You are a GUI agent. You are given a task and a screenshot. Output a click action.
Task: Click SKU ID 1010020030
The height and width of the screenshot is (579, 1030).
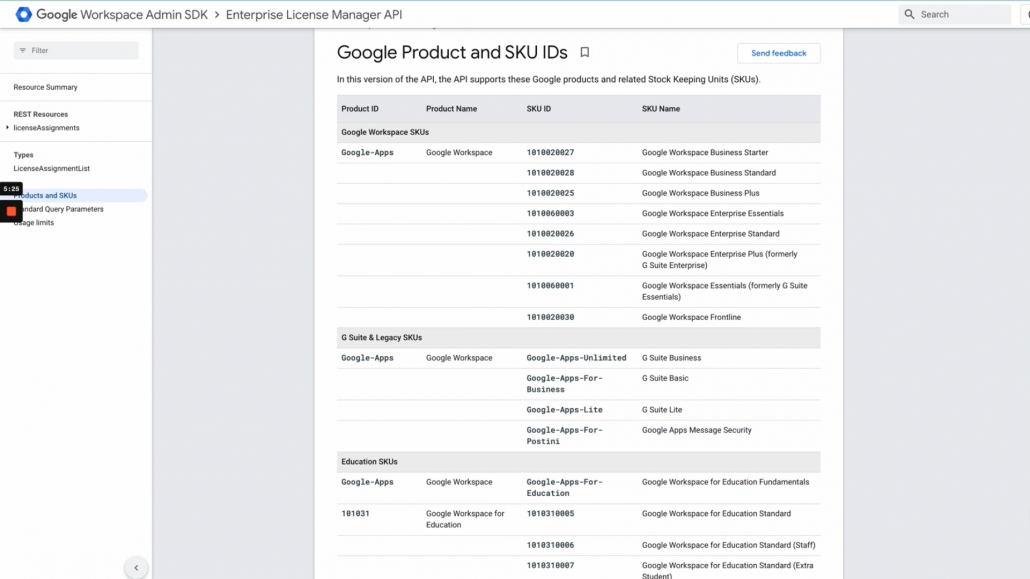[550, 317]
